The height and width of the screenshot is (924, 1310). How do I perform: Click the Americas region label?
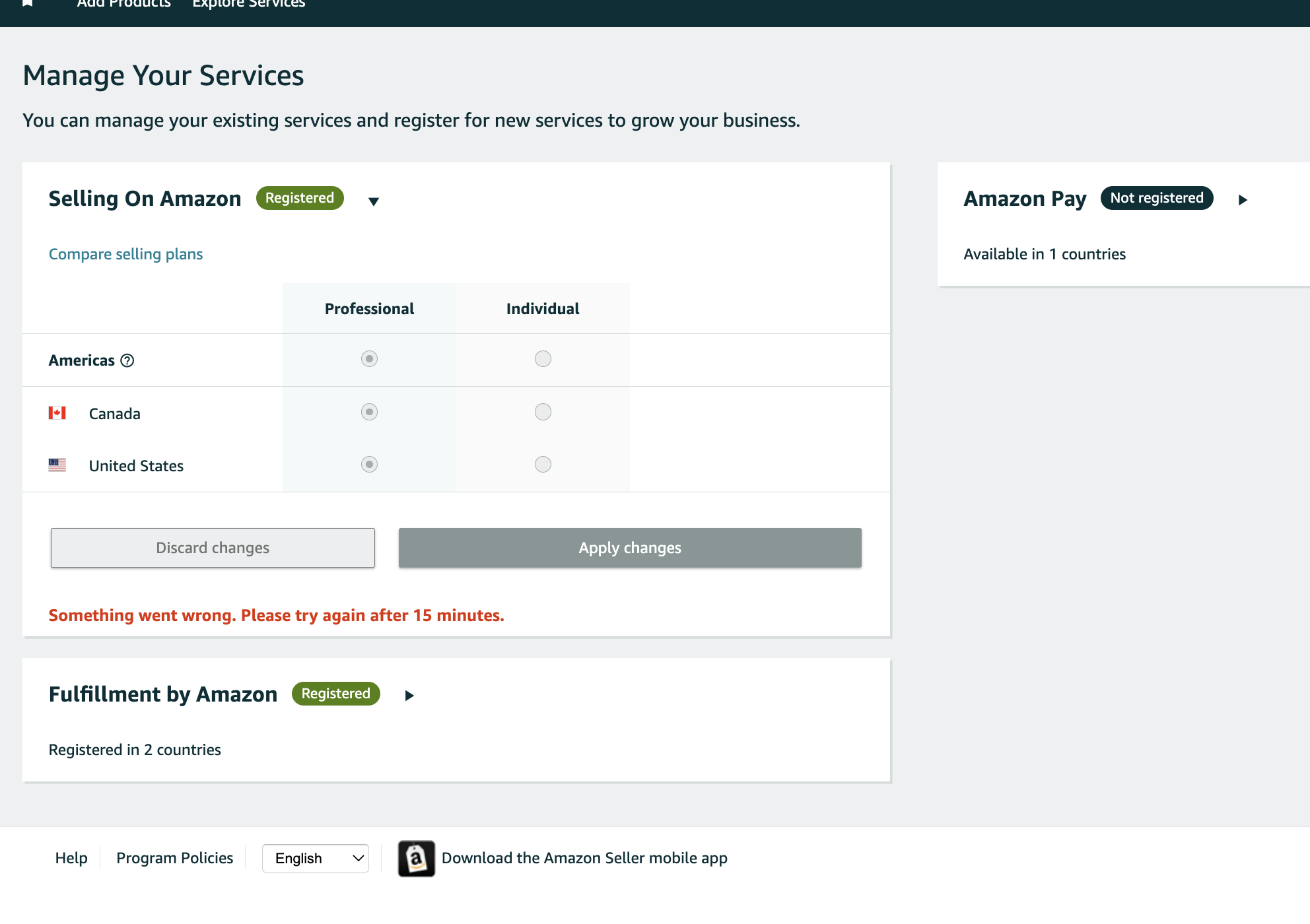coord(82,360)
